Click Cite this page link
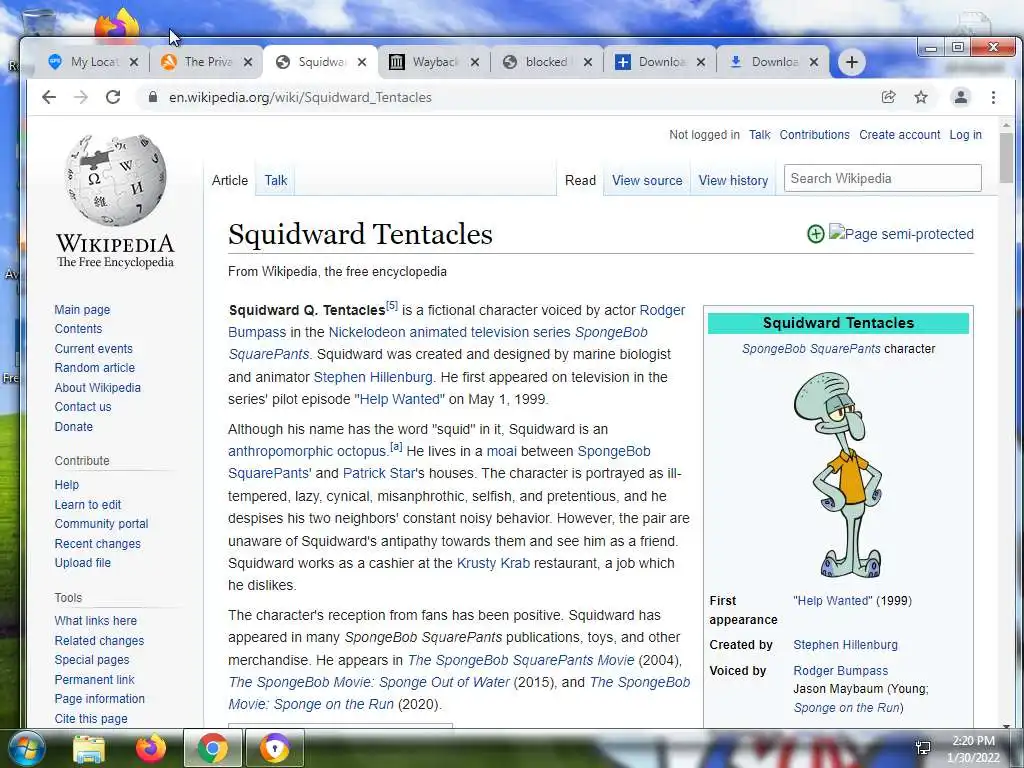The height and width of the screenshot is (768, 1024). (91, 718)
